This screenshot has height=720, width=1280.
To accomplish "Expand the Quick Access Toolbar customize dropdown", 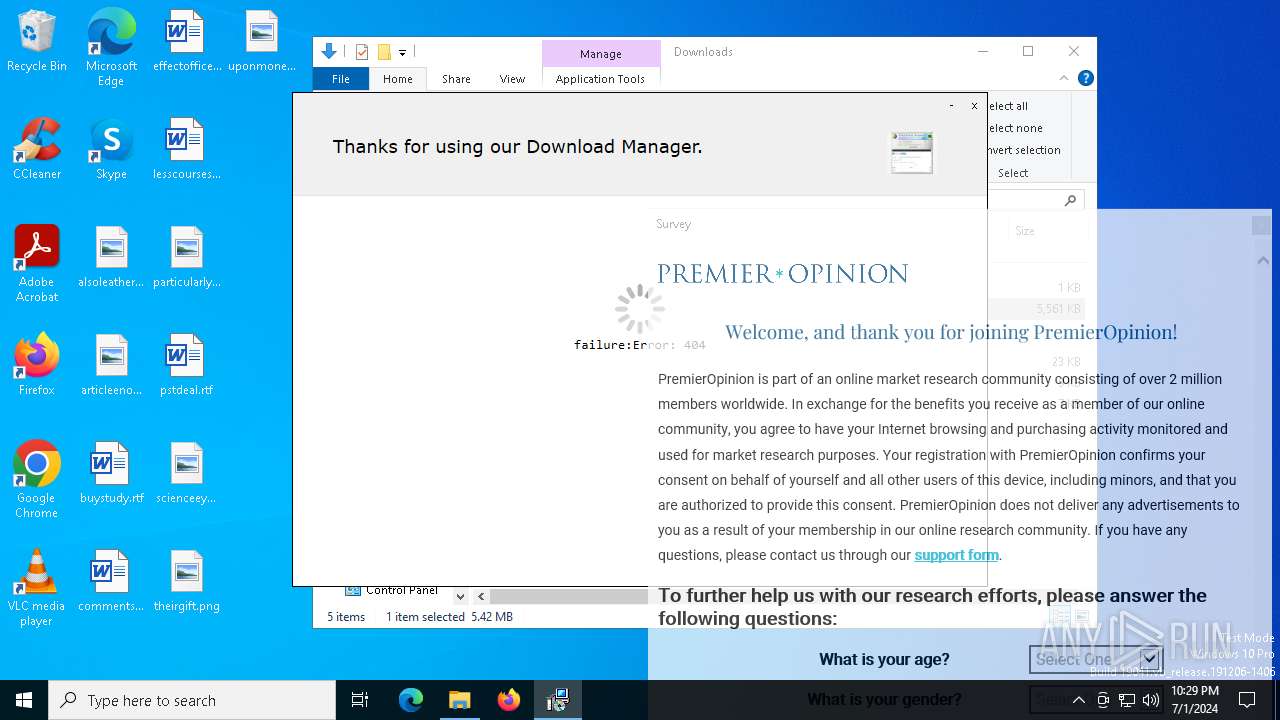I will point(402,52).
